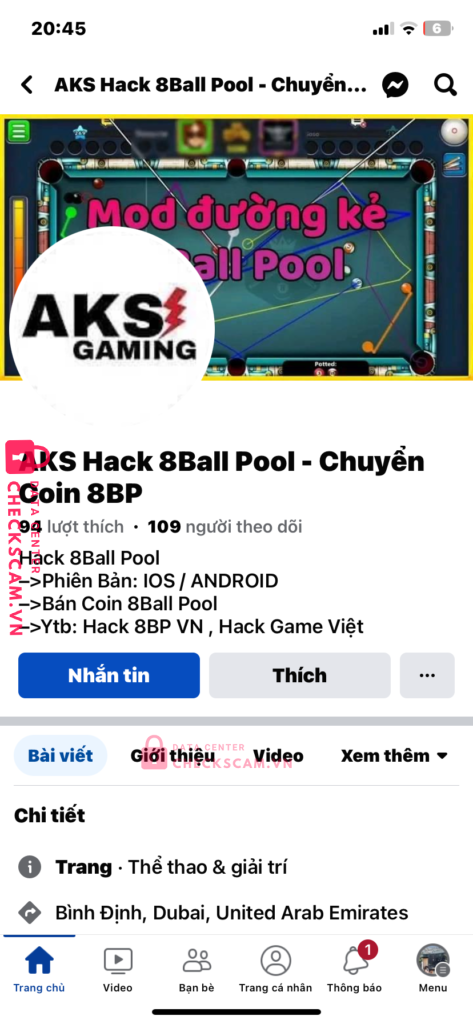Click the page info icon beside Trang

(x=29, y=867)
